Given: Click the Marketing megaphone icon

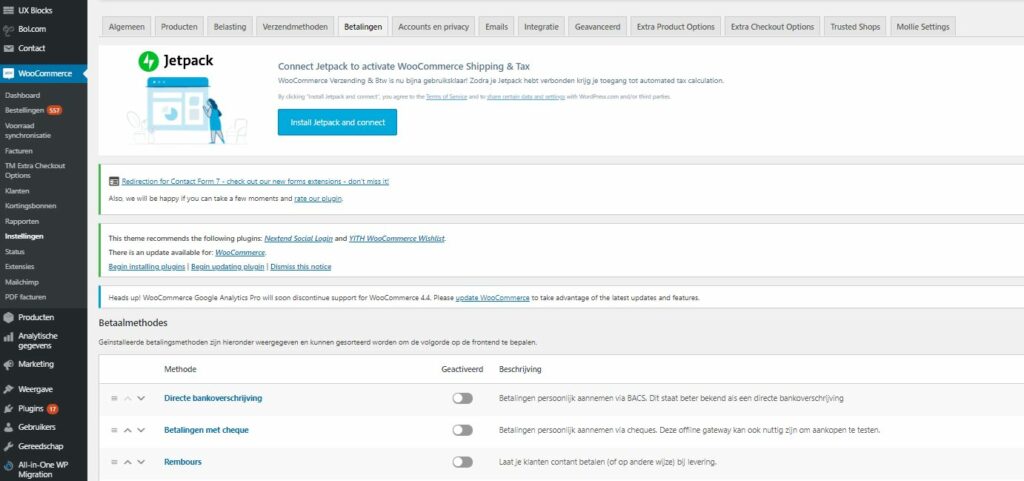Looking at the screenshot, I should coord(8,364).
